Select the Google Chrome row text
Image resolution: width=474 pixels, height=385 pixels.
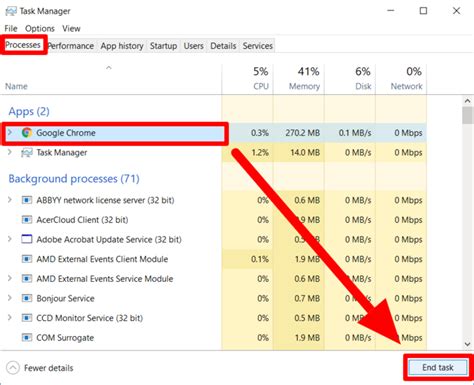click(x=66, y=133)
